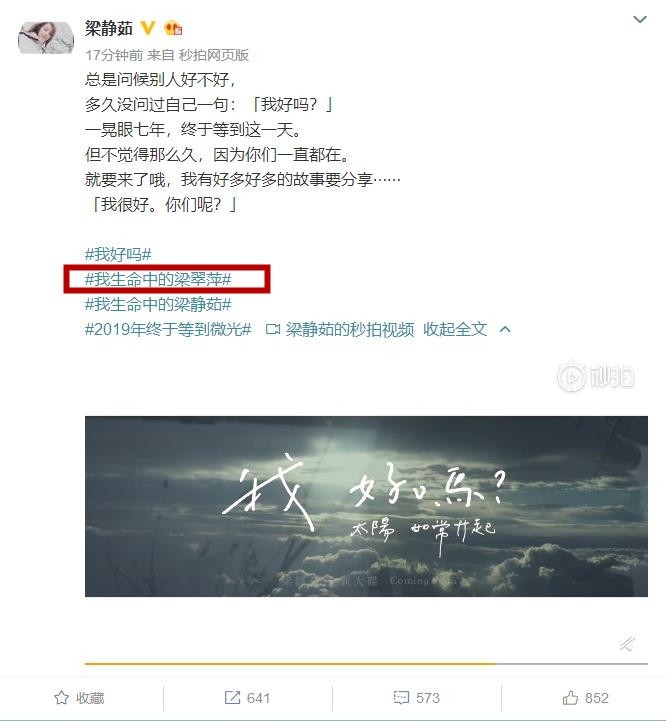Open the 17分钟前 timestamp link
Image resolution: width=666 pixels, height=721 pixels.
114,55
